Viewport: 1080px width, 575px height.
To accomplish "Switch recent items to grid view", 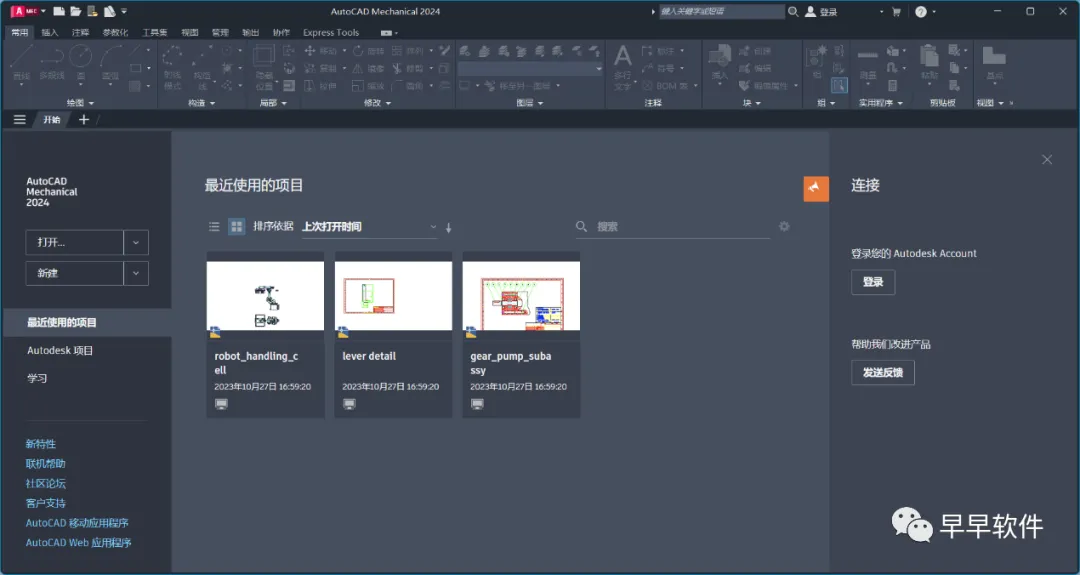I will click(236, 227).
